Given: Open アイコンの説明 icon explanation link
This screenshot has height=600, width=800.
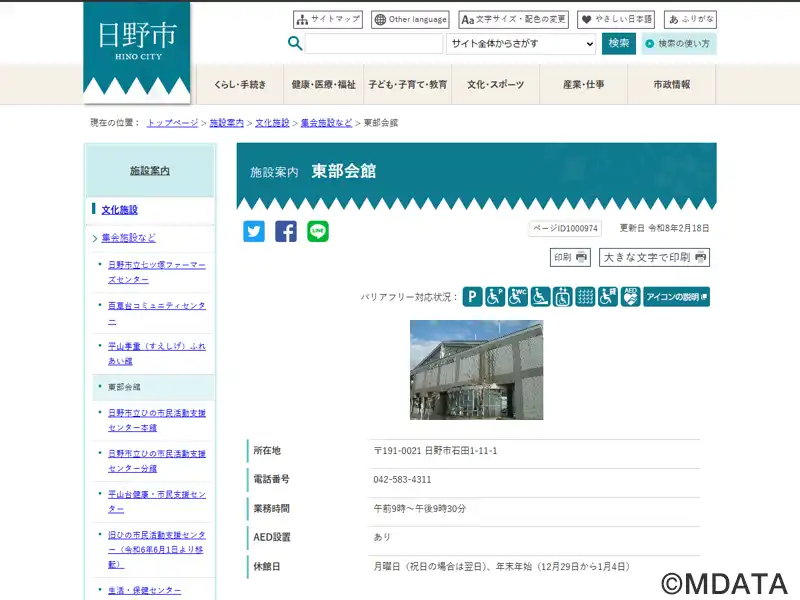Looking at the screenshot, I should click(x=677, y=297).
